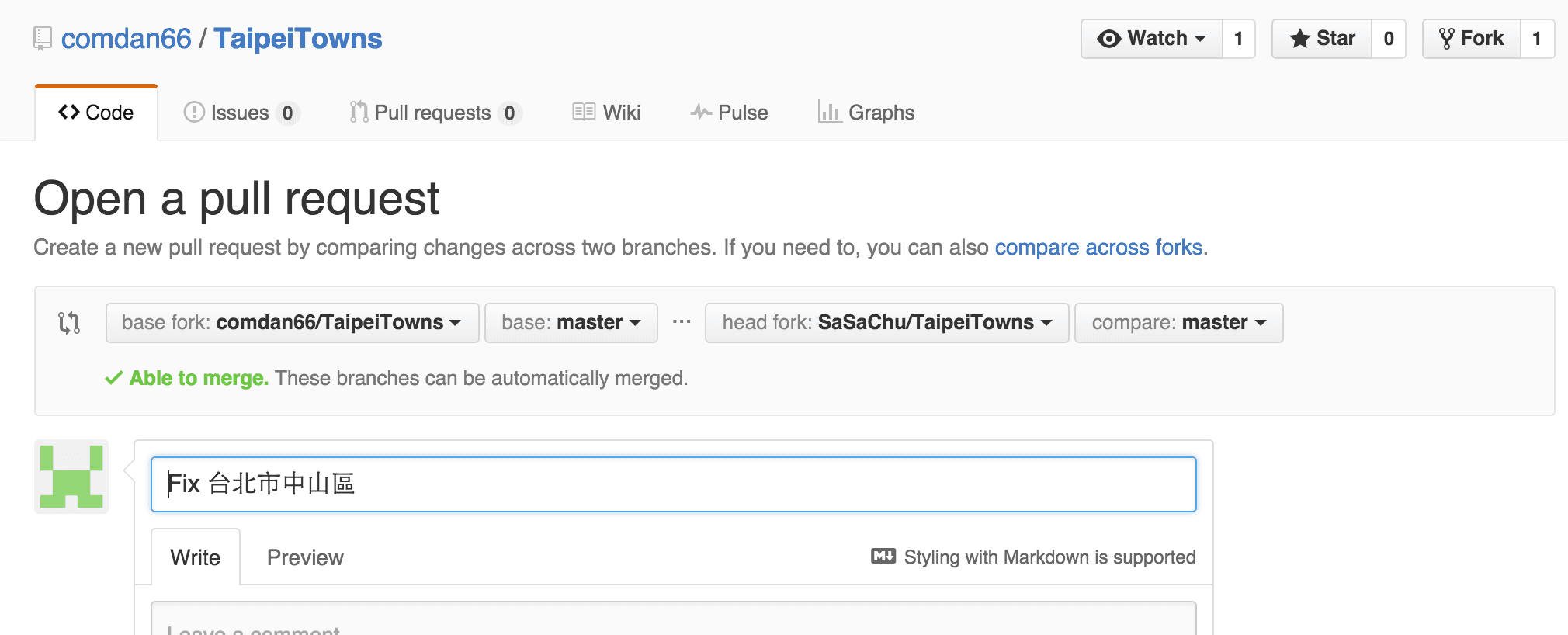The width and height of the screenshot is (1568, 635).
Task: Click the Issues count badge 0
Action: (x=288, y=113)
